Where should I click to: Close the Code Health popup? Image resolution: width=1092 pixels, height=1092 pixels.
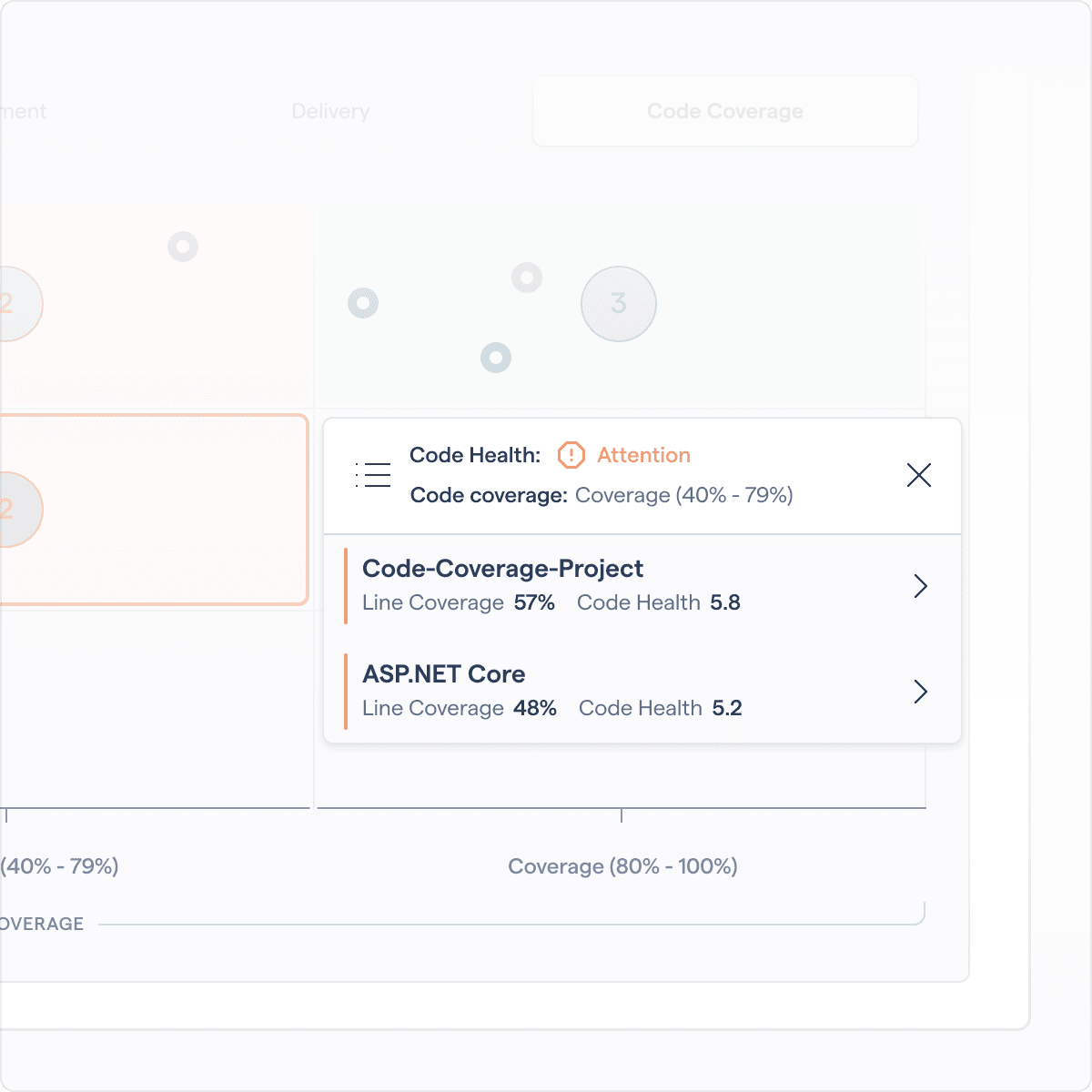(919, 476)
